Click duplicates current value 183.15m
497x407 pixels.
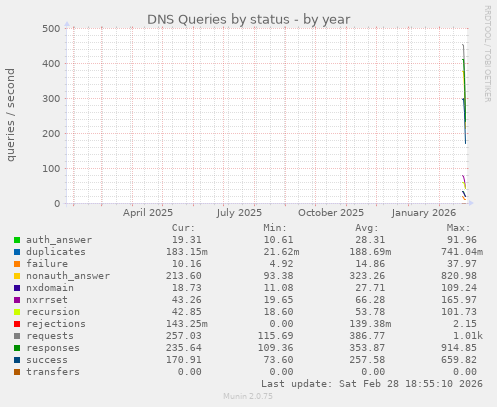[187, 252]
